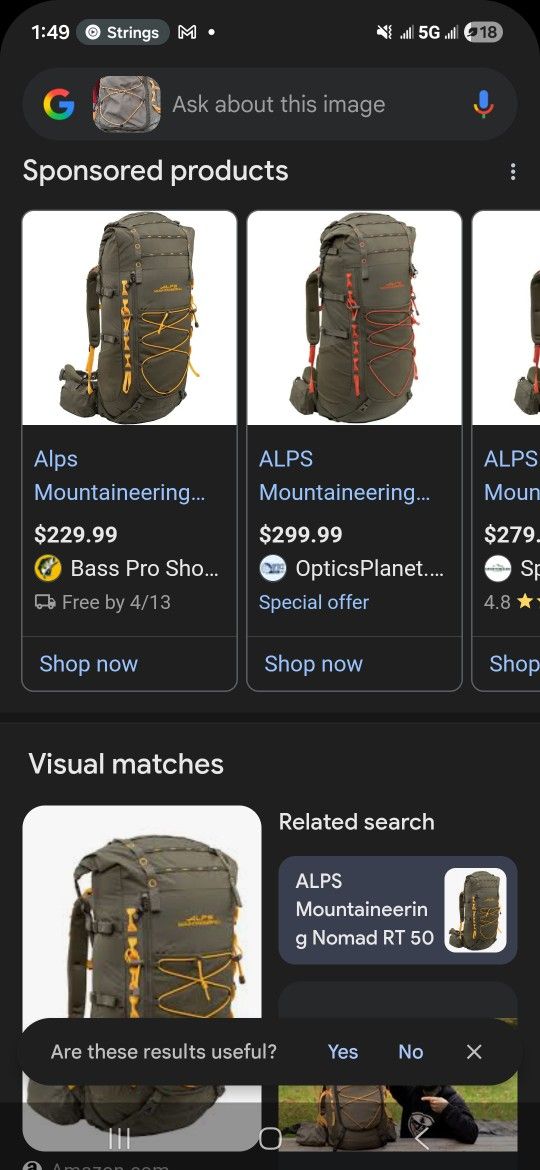Select the red-corded backpack product image
Screen dimensions: 540x1170
pyautogui.click(x=354, y=318)
